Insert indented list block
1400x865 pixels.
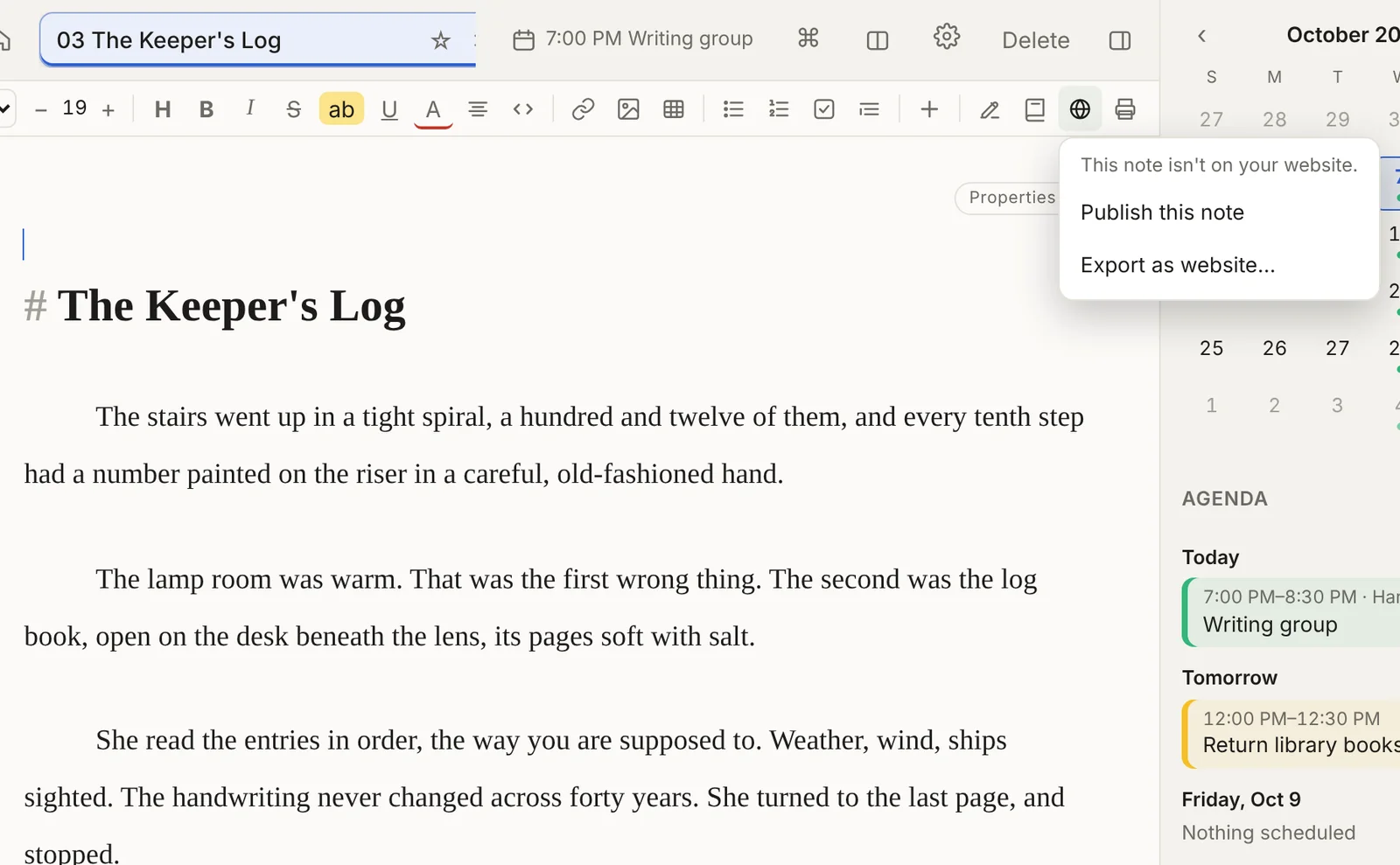pos(870,109)
